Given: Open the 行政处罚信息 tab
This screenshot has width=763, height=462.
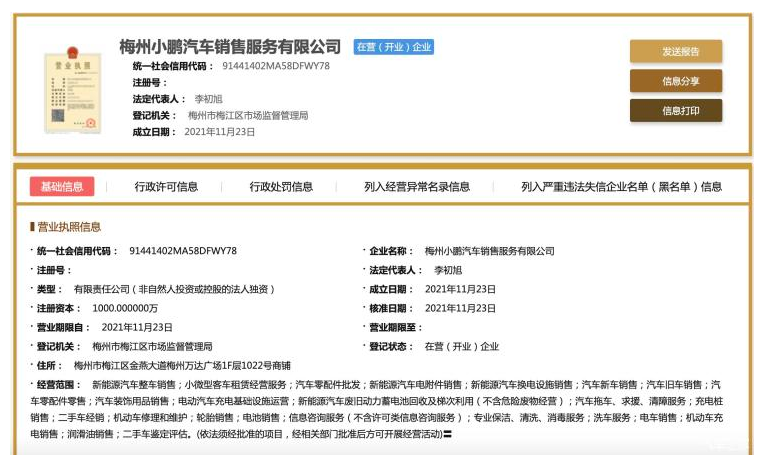Looking at the screenshot, I should click(x=281, y=186).
